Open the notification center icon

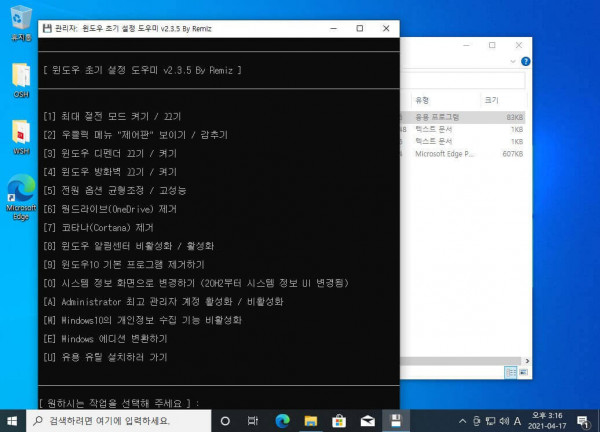pos(583,421)
